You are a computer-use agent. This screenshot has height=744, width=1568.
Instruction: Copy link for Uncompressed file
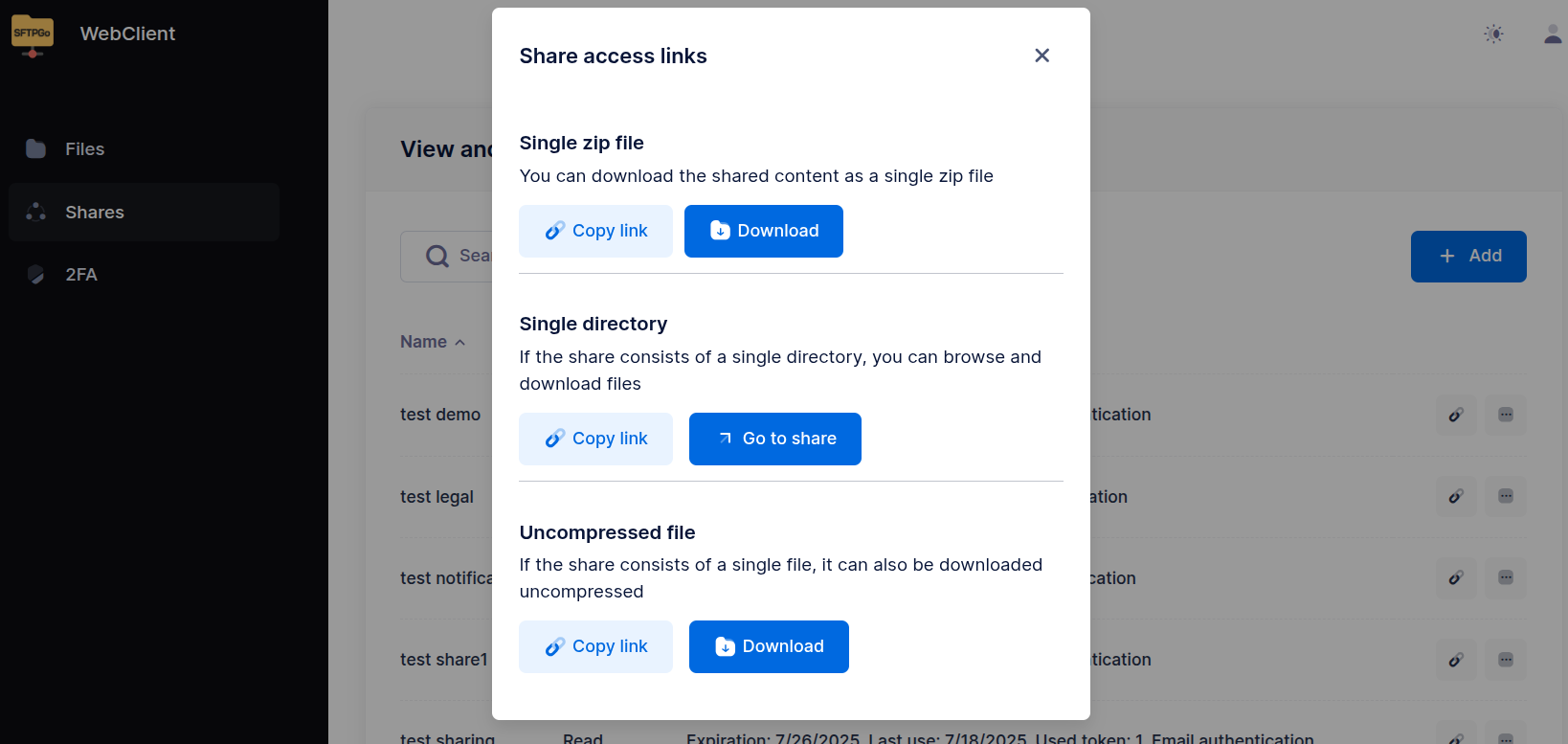coord(595,646)
